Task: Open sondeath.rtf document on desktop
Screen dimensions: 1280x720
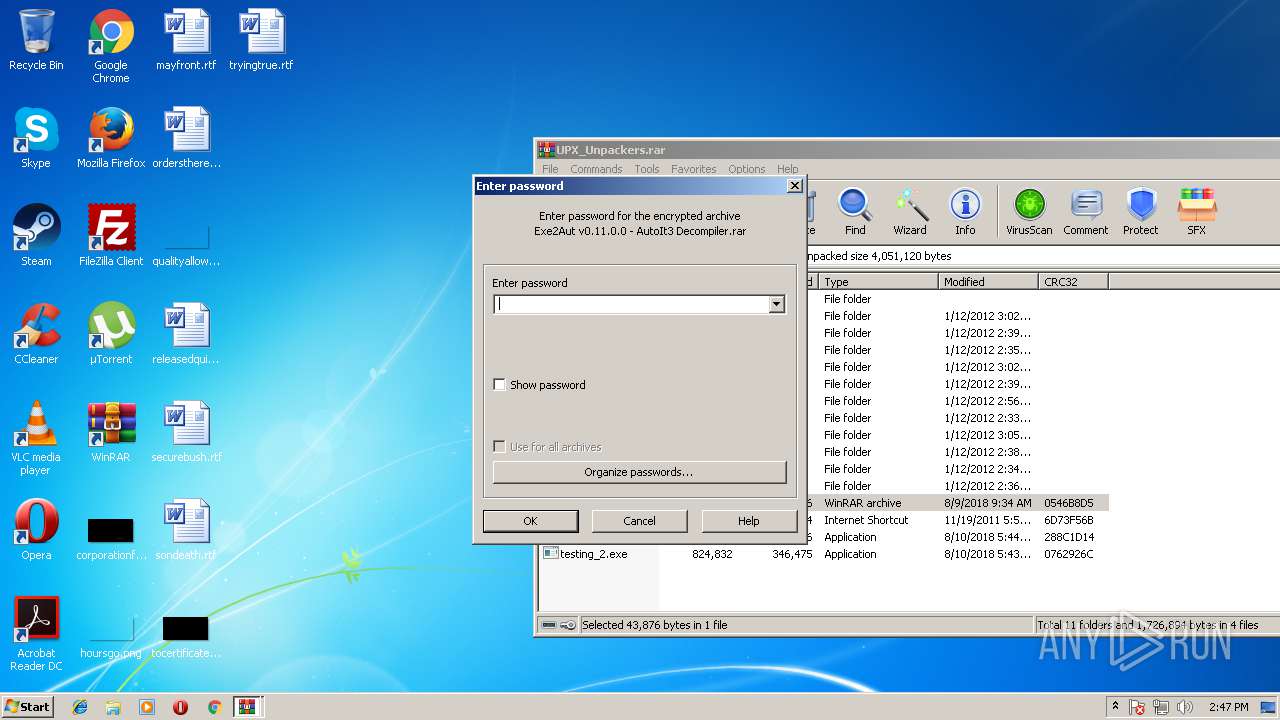Action: tap(186, 530)
